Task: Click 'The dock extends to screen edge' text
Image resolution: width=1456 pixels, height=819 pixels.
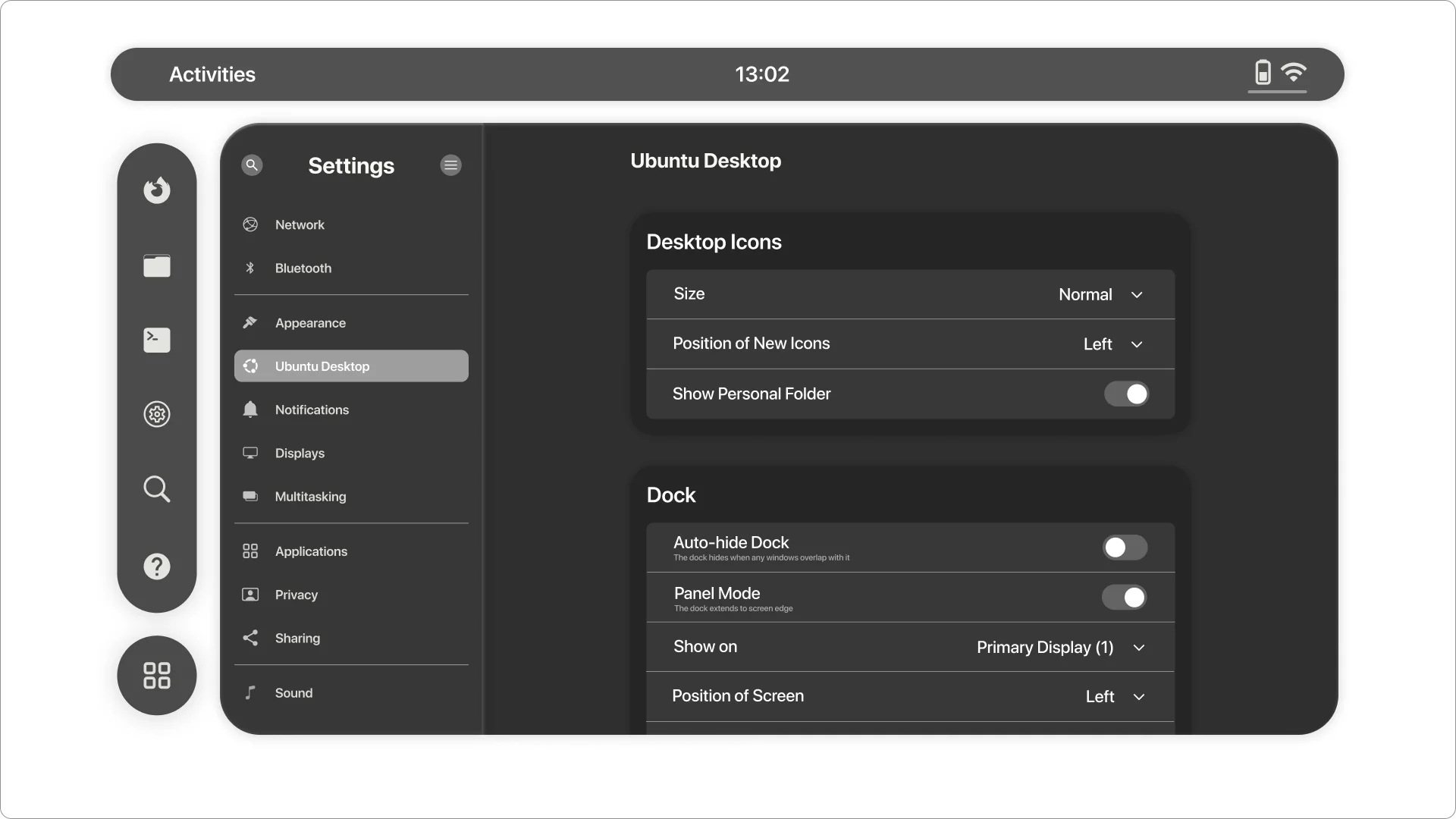Action: click(x=733, y=608)
